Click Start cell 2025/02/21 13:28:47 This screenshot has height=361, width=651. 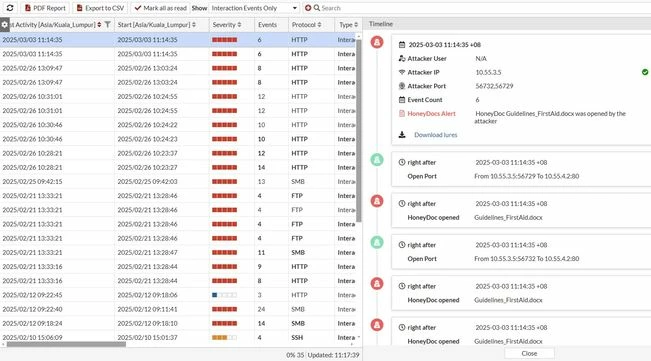point(147,253)
